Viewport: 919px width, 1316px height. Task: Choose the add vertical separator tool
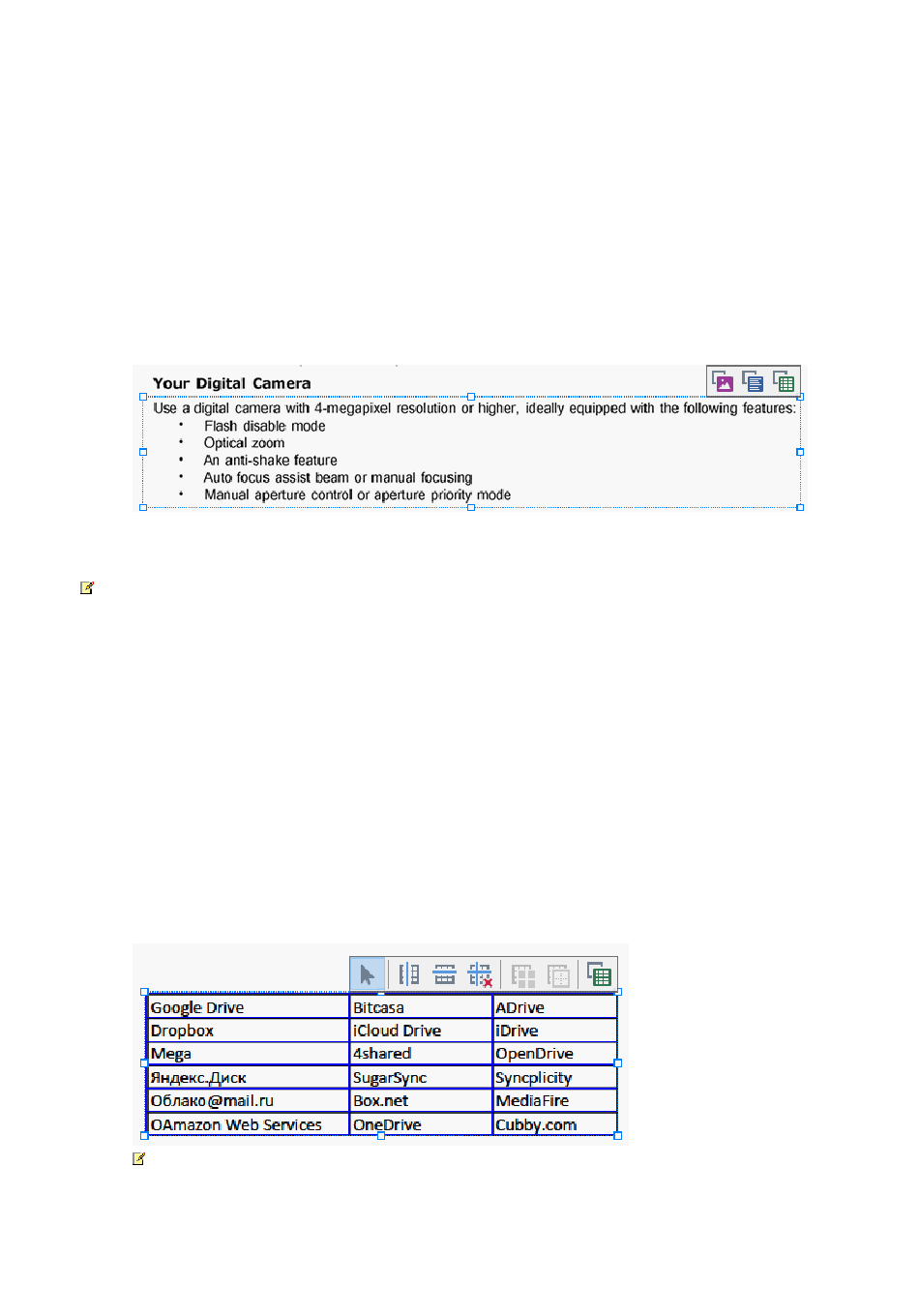click(409, 974)
